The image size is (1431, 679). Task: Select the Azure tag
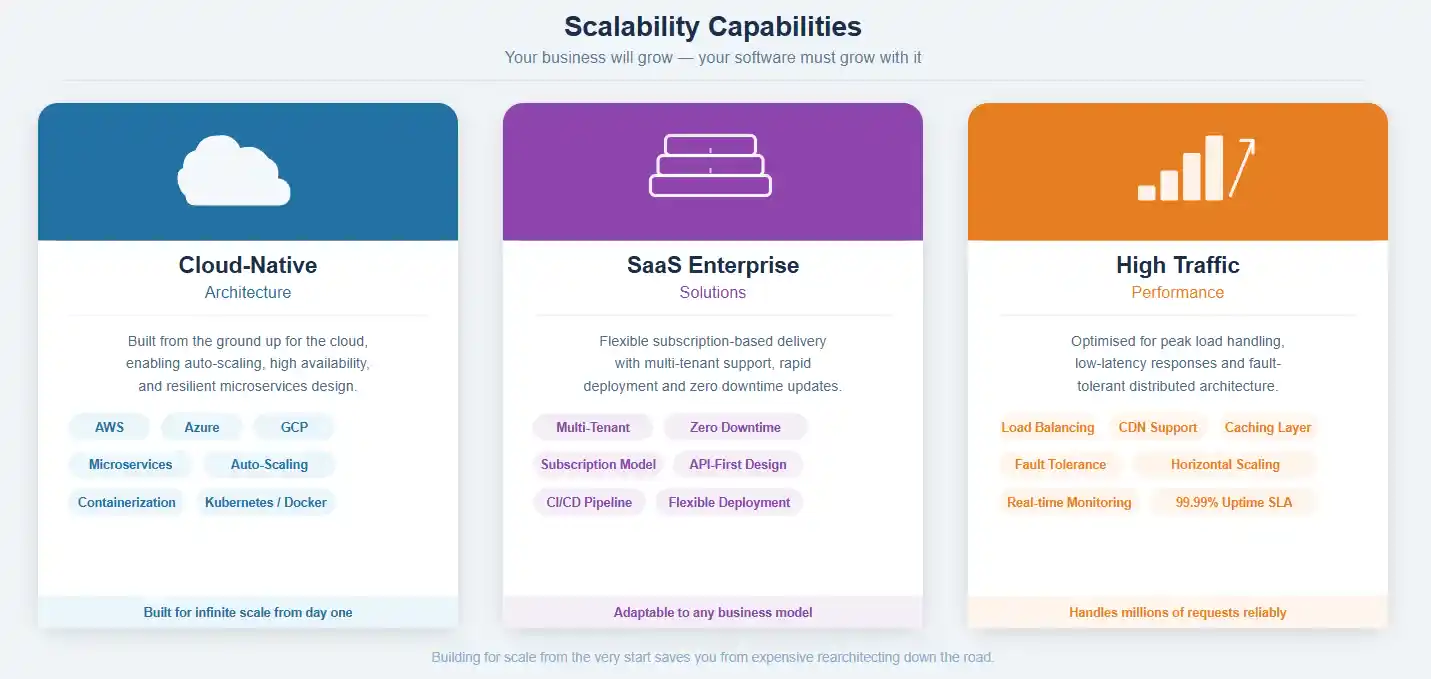click(201, 427)
